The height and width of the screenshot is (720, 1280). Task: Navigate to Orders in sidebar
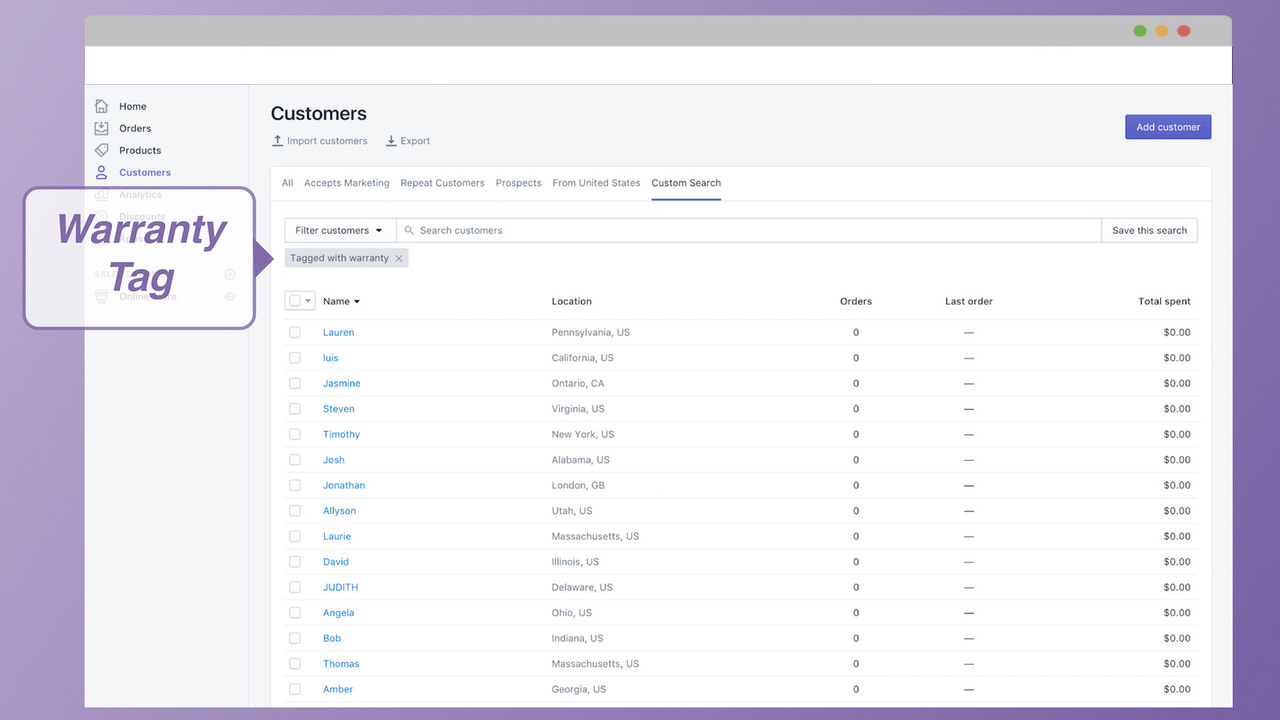click(135, 128)
